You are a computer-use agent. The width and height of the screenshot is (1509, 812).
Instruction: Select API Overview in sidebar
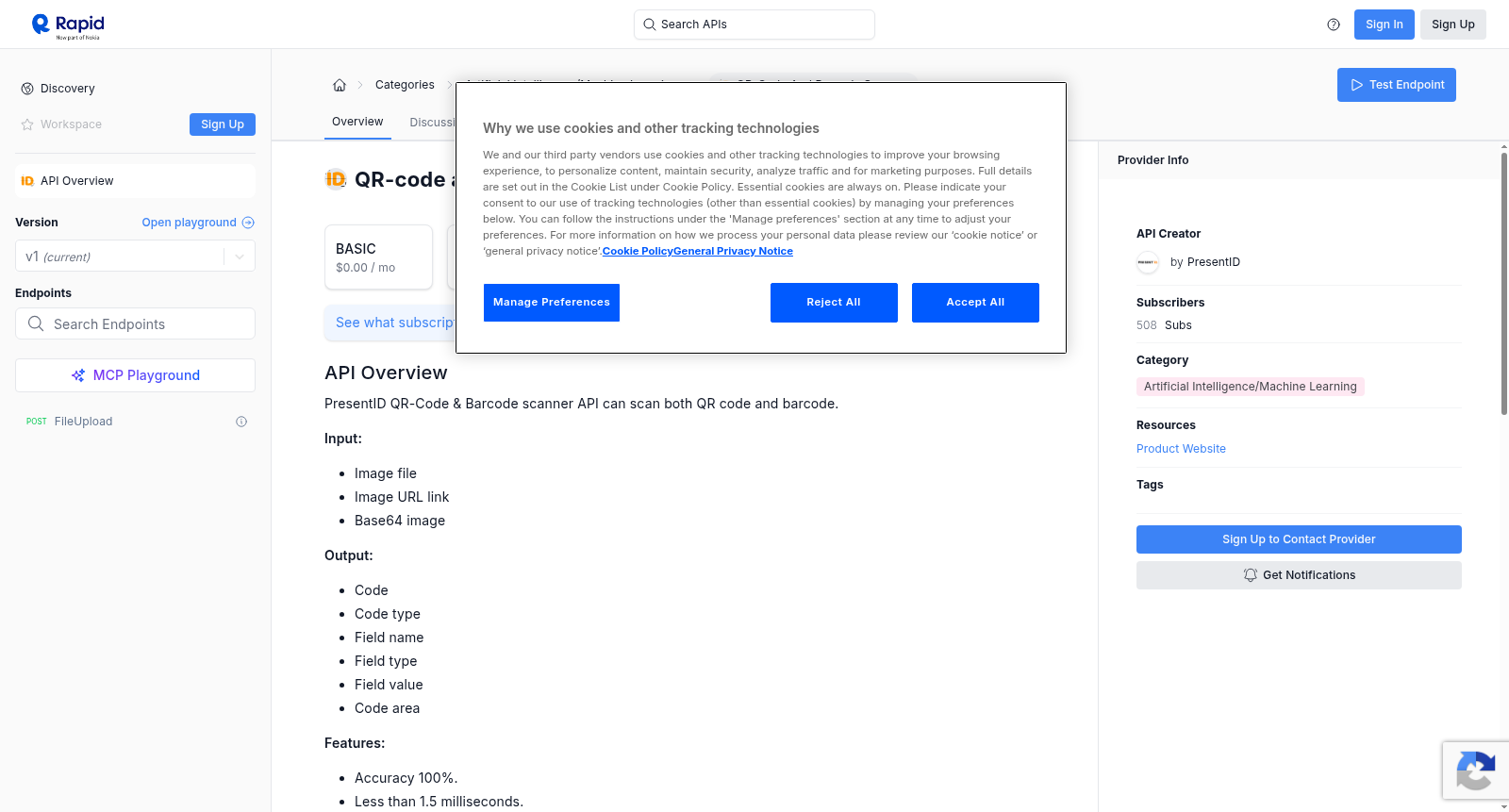tap(135, 181)
